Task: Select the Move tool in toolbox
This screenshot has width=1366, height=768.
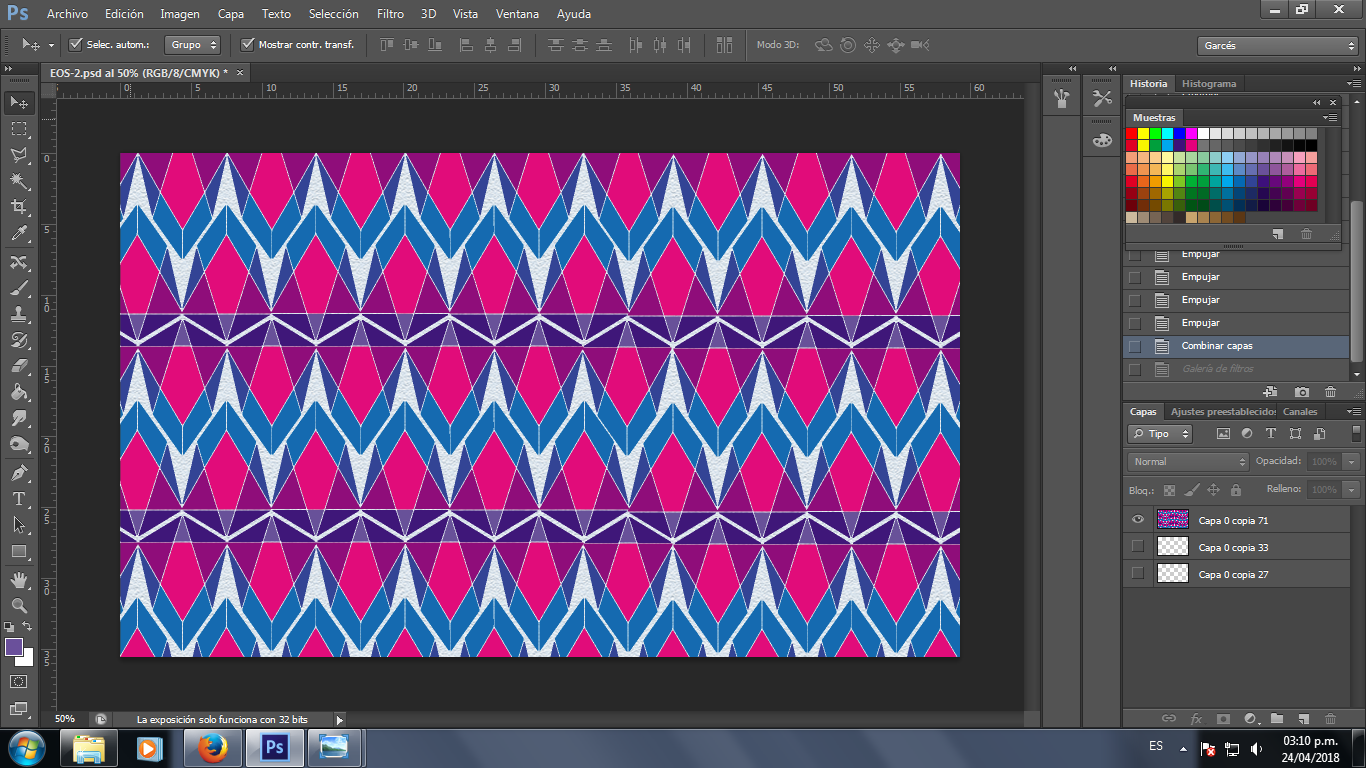Action: pos(19,103)
